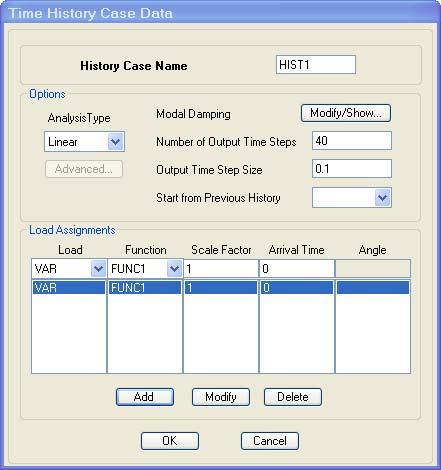Viewport: 441px width, 470px height.
Task: Select the VAR row in load list
Action: [x=69, y=287]
